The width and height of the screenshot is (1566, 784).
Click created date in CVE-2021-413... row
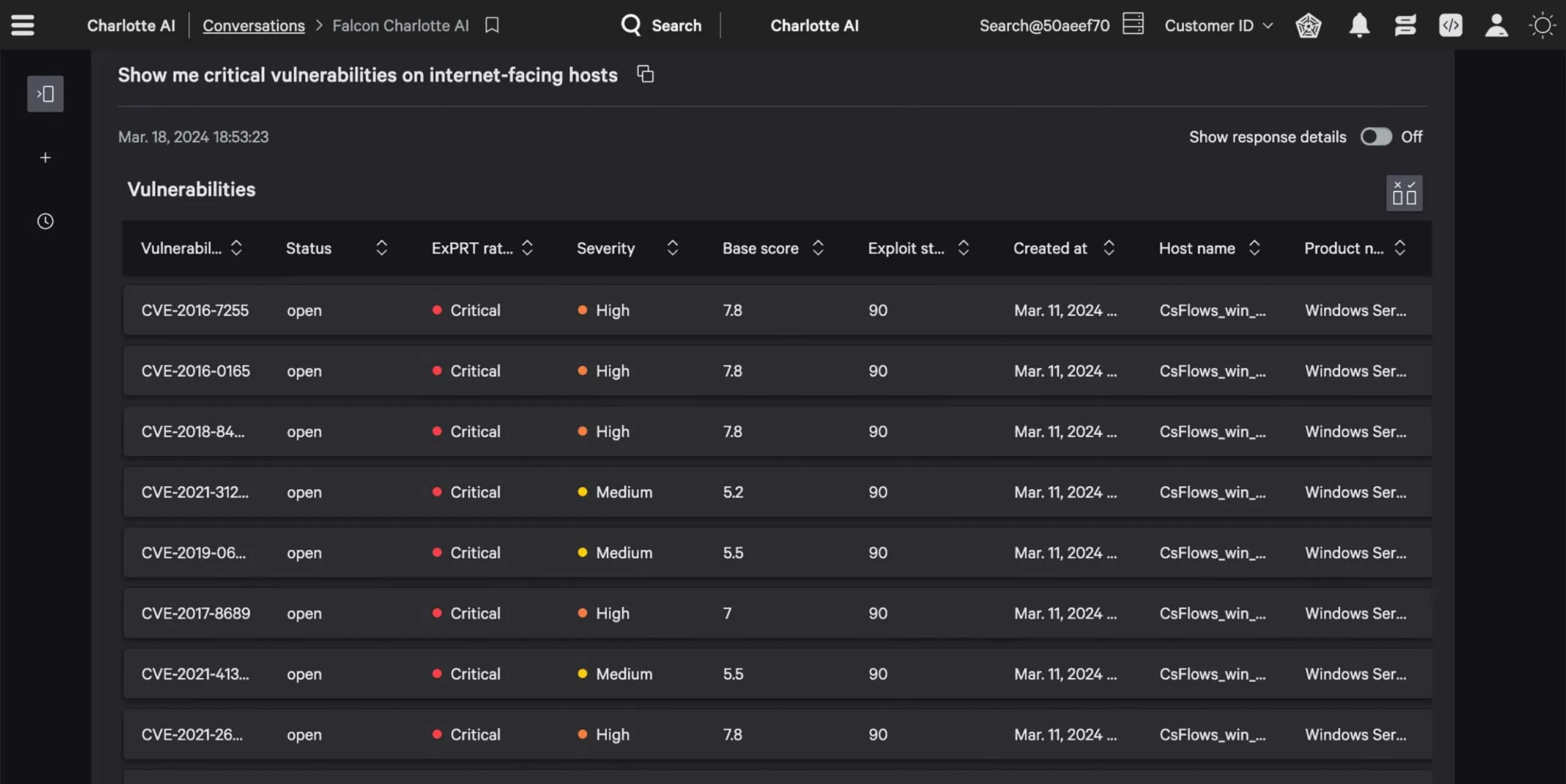click(x=1065, y=673)
